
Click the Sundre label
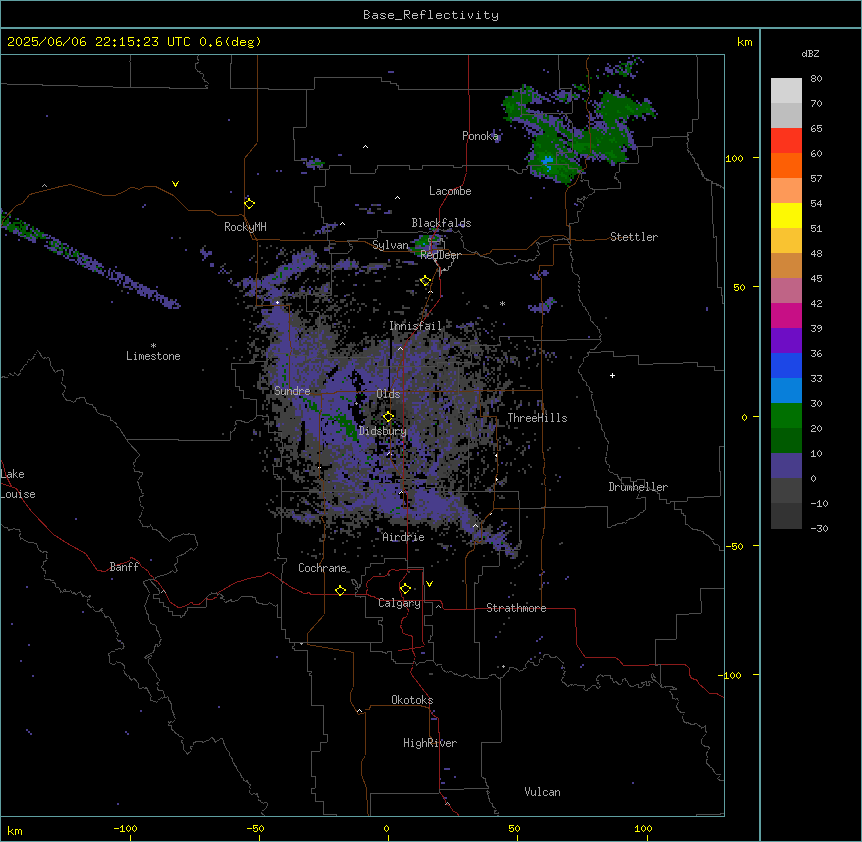click(x=292, y=391)
